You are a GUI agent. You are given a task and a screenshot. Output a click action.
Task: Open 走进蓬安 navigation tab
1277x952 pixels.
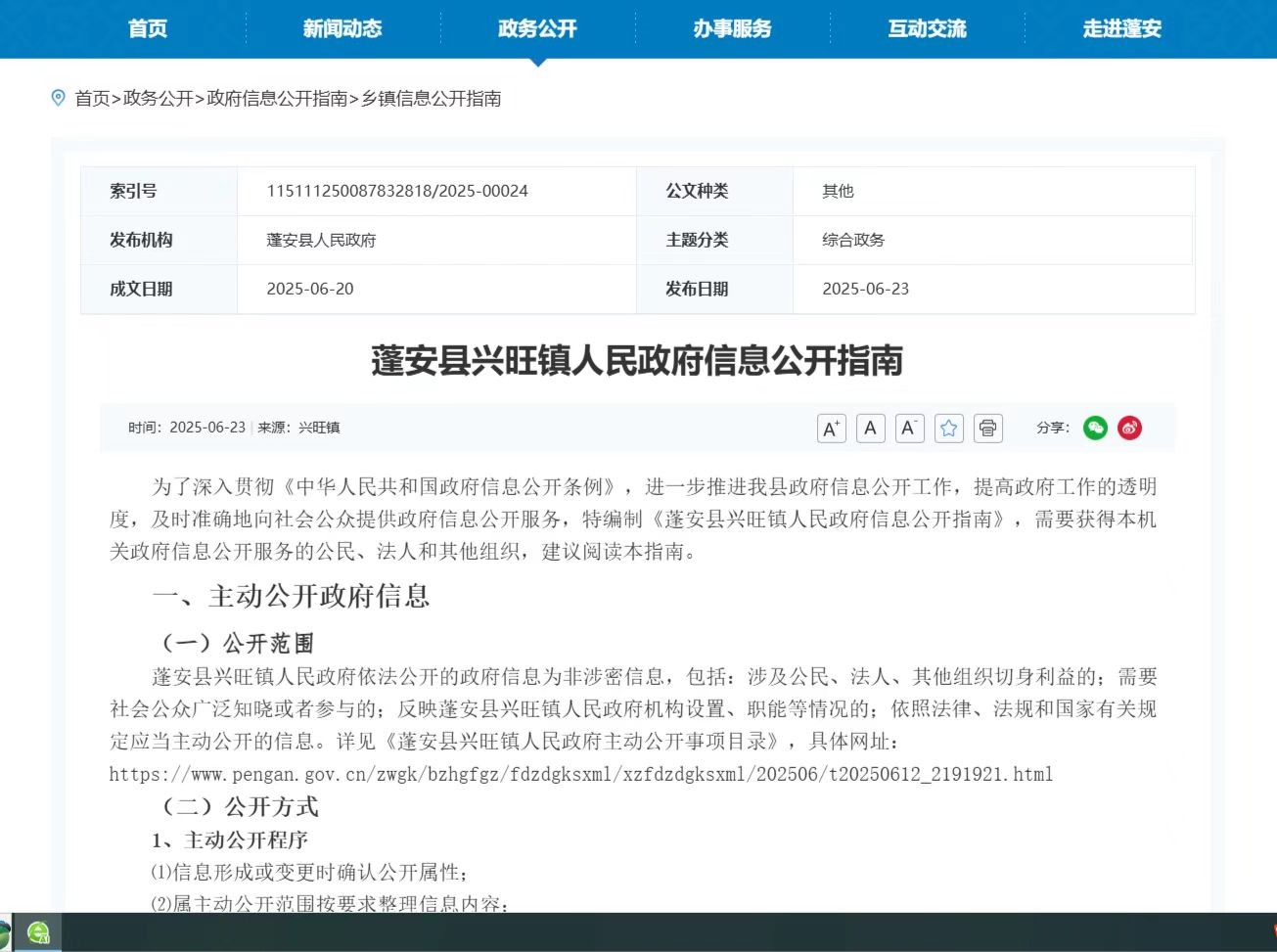pyautogui.click(x=1121, y=28)
